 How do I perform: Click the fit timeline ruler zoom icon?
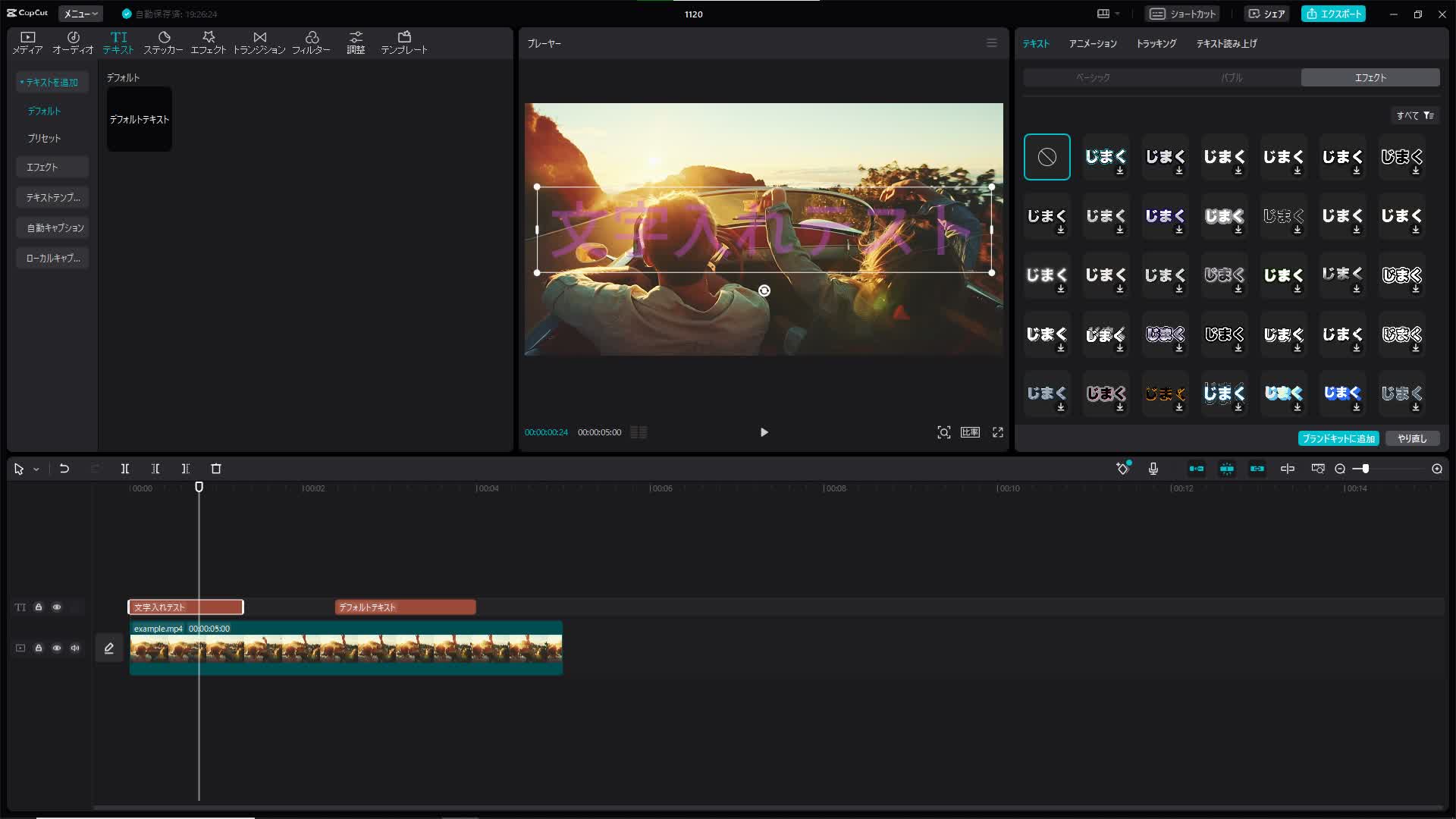click(x=1318, y=469)
